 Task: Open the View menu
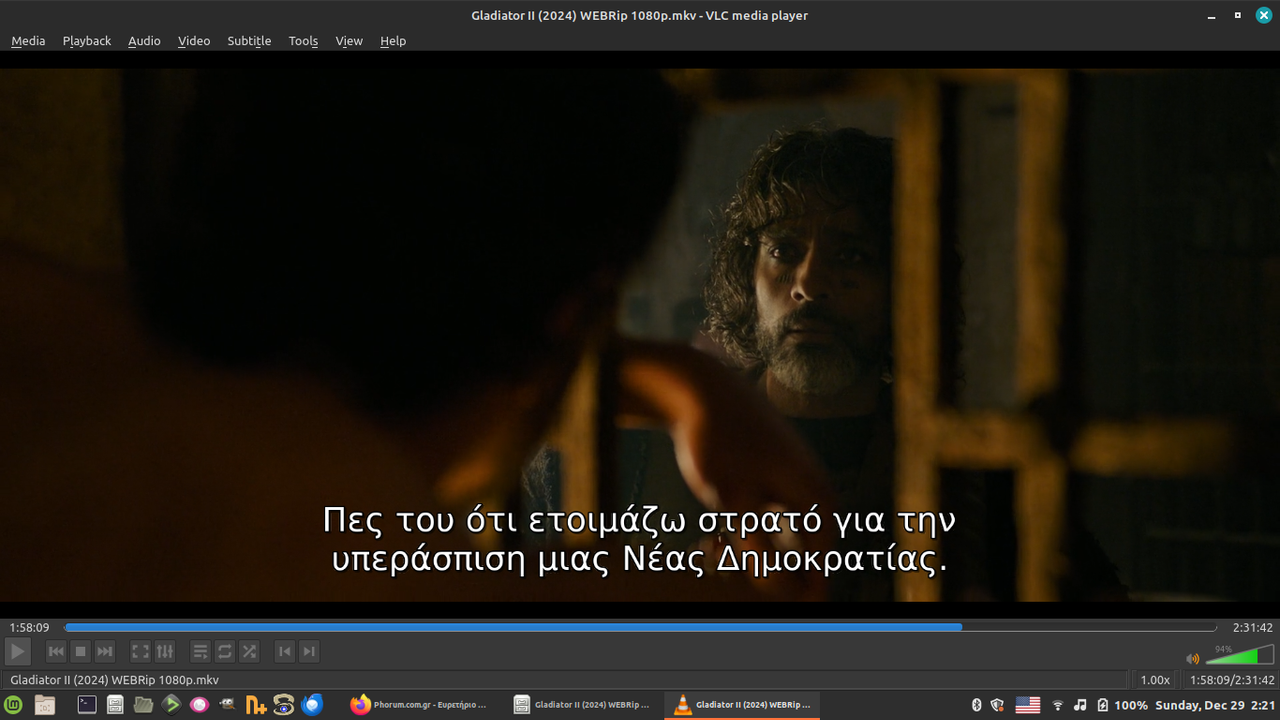(349, 41)
